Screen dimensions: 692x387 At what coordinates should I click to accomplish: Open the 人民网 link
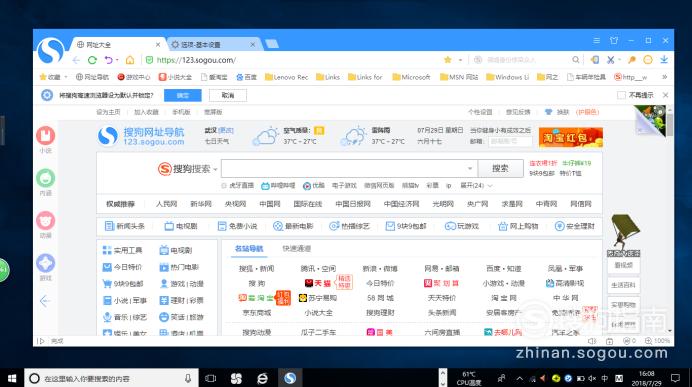pos(166,204)
